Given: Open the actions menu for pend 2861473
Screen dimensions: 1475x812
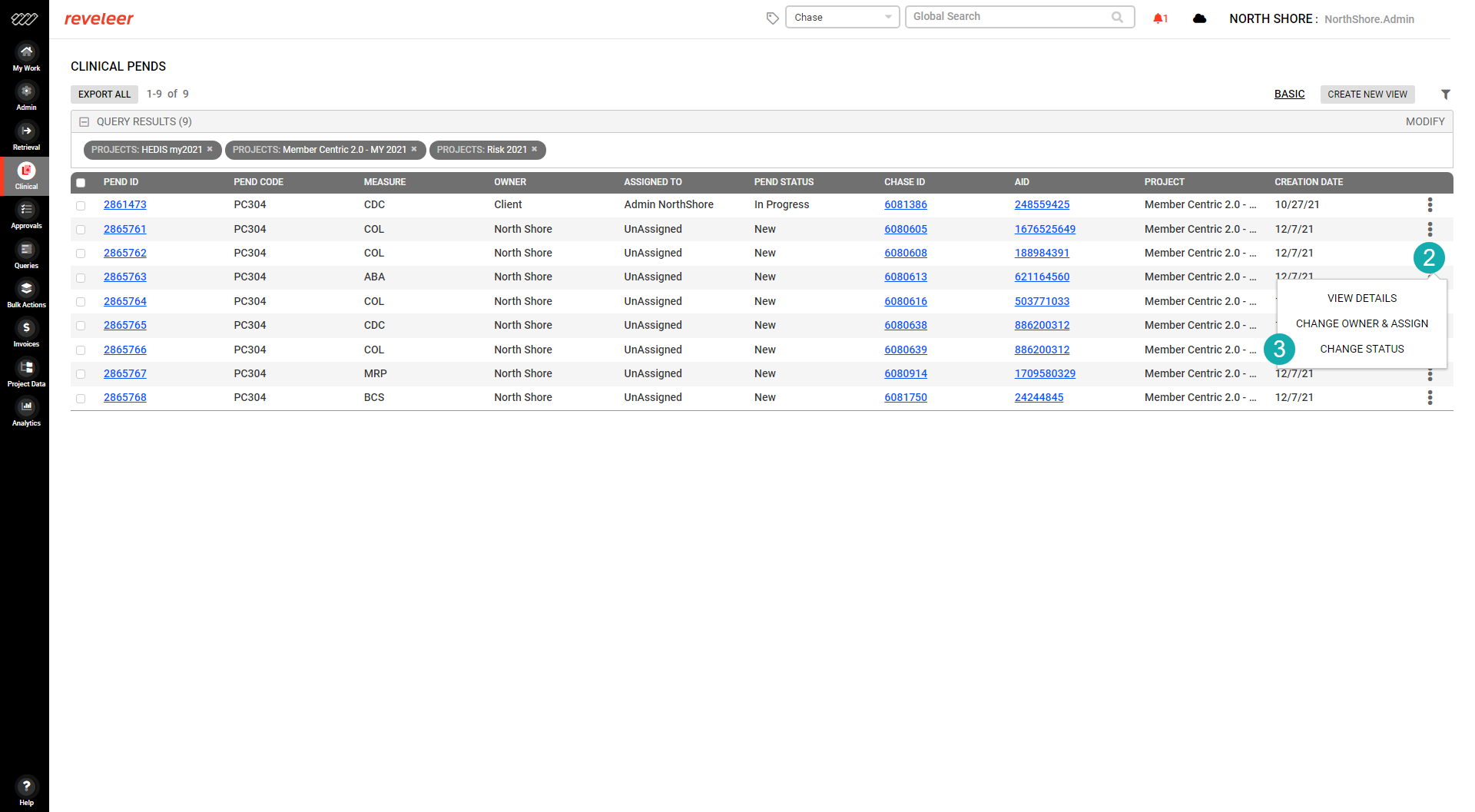Looking at the screenshot, I should click(x=1430, y=204).
